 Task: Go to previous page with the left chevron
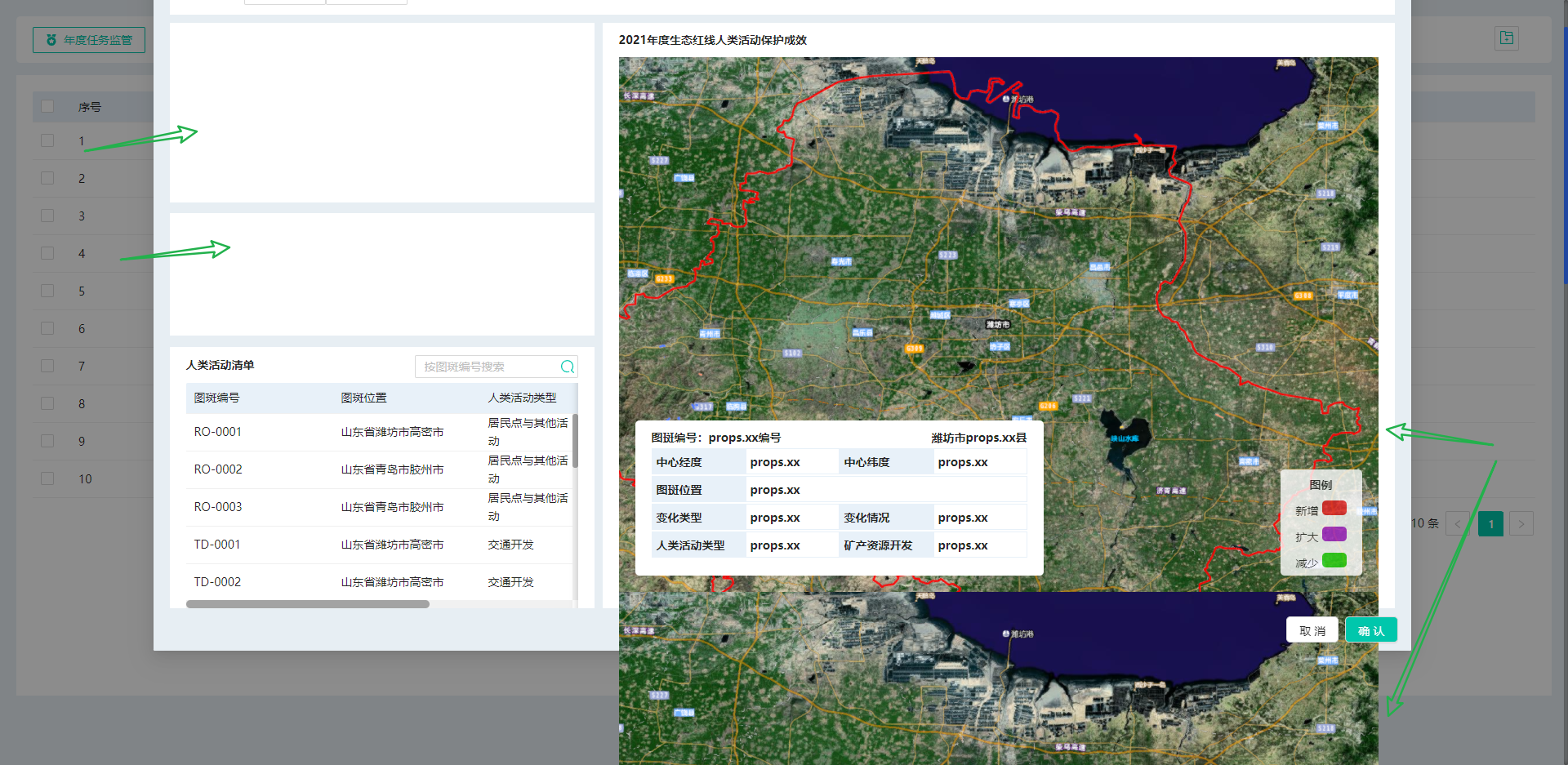click(x=1458, y=523)
